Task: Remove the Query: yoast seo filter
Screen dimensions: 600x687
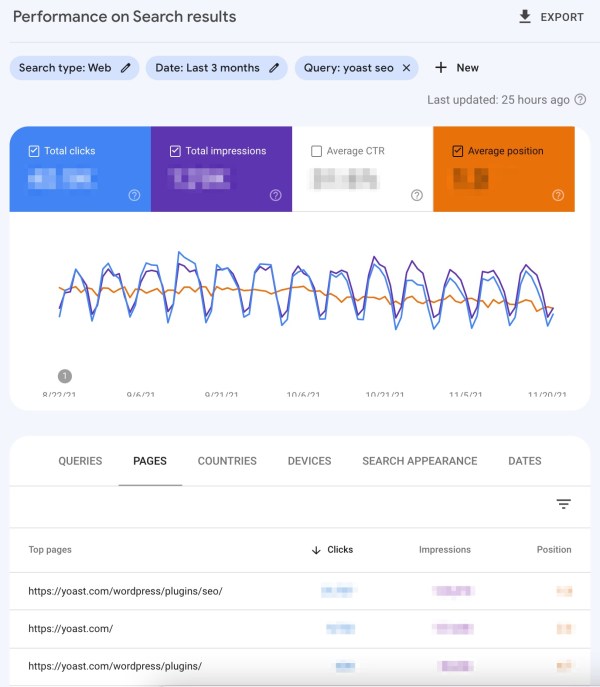Action: click(407, 68)
